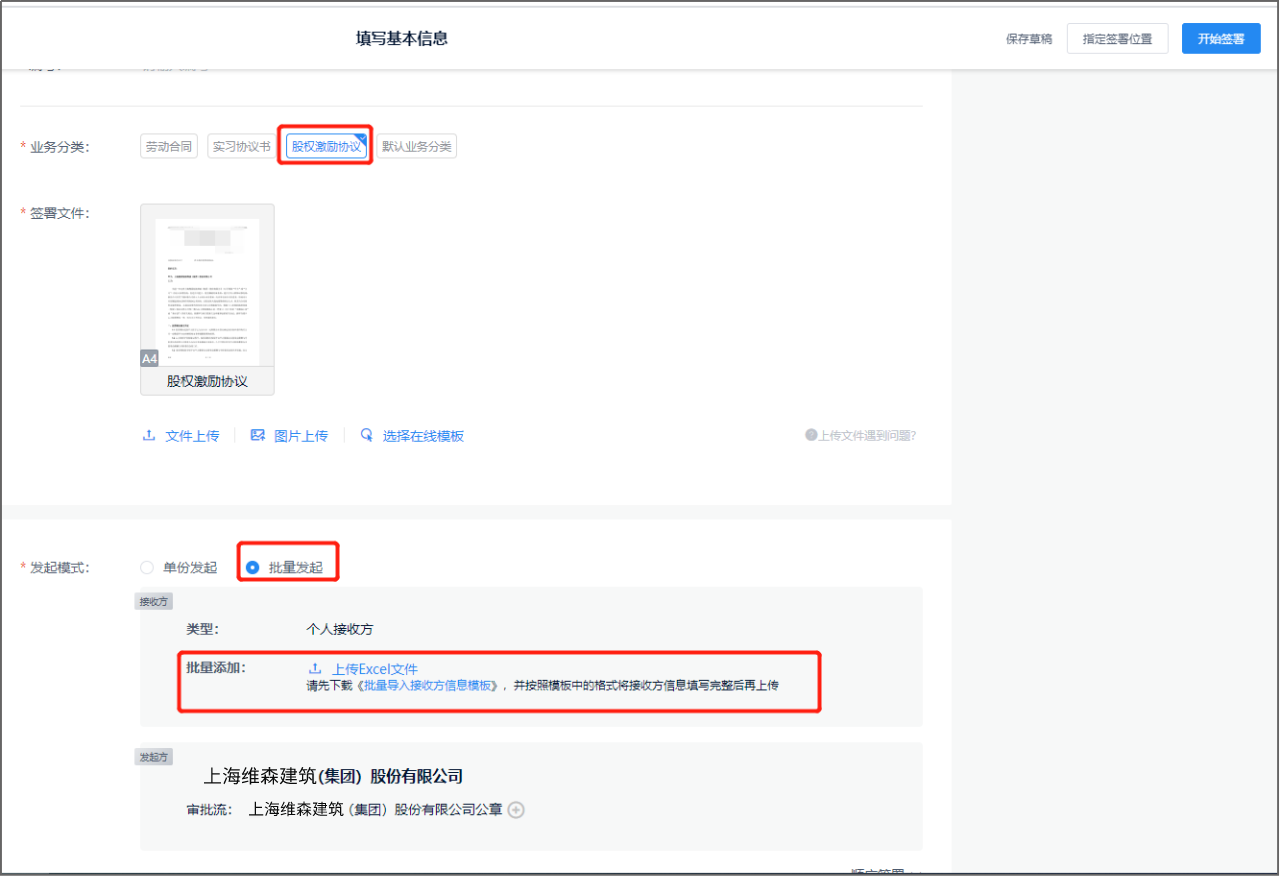Image resolution: width=1280 pixels, height=876 pixels.
Task: Open 指定签署位置 button
Action: pyautogui.click(x=1117, y=39)
